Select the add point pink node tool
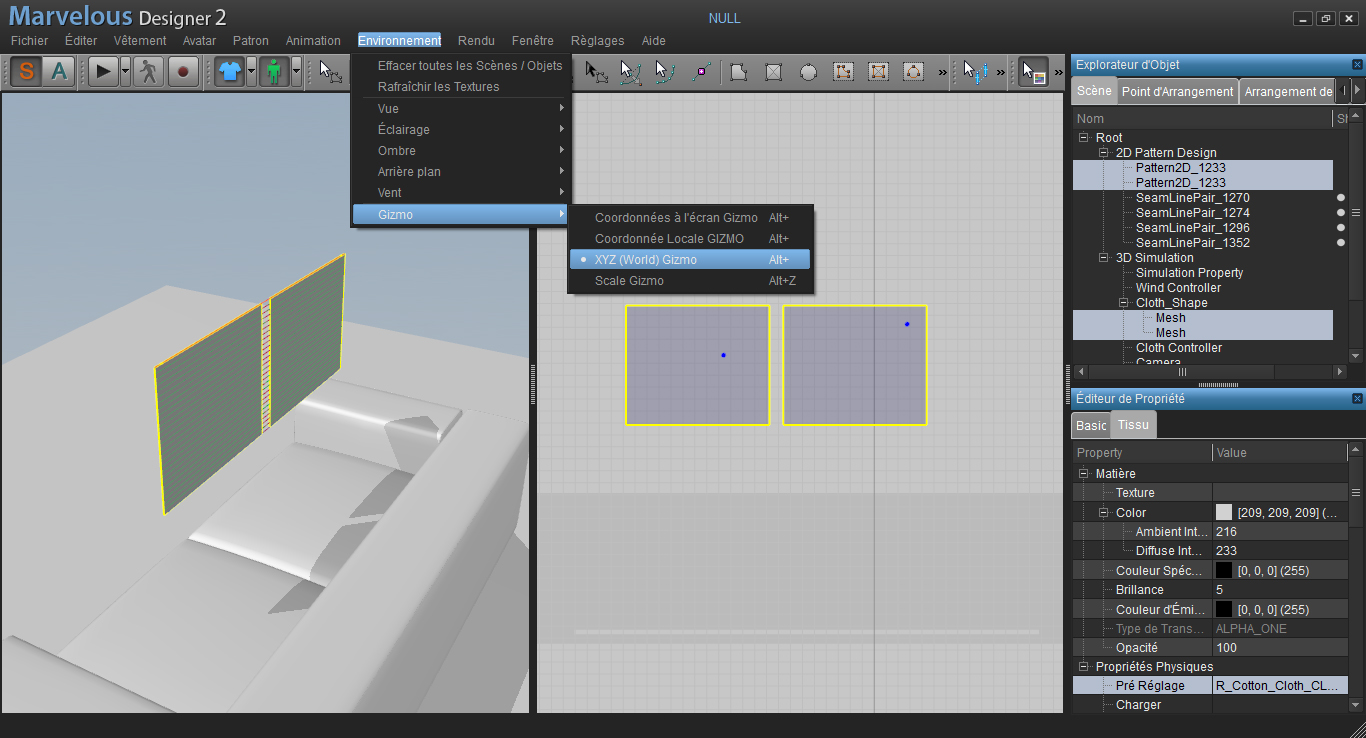The height and width of the screenshot is (738, 1366). coord(700,71)
